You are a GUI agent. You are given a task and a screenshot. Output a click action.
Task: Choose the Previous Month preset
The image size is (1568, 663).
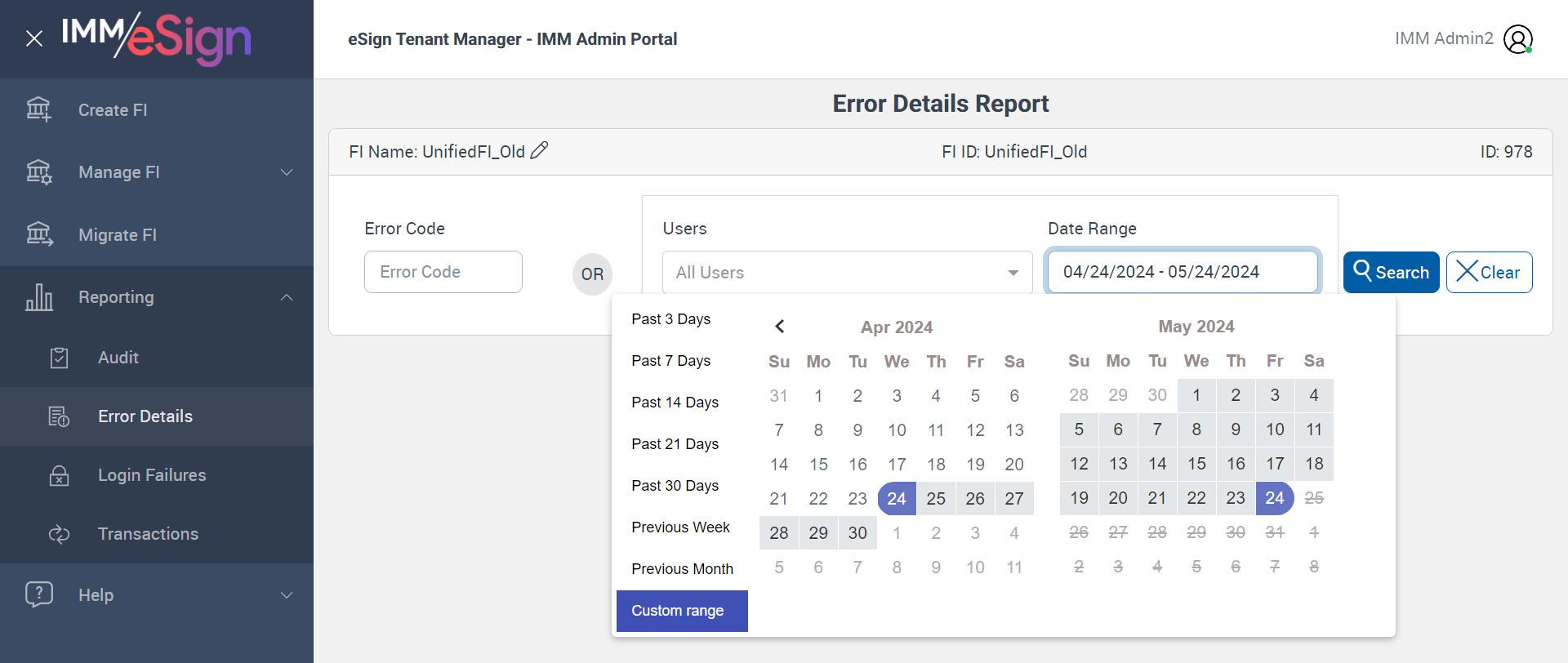pyautogui.click(x=682, y=569)
